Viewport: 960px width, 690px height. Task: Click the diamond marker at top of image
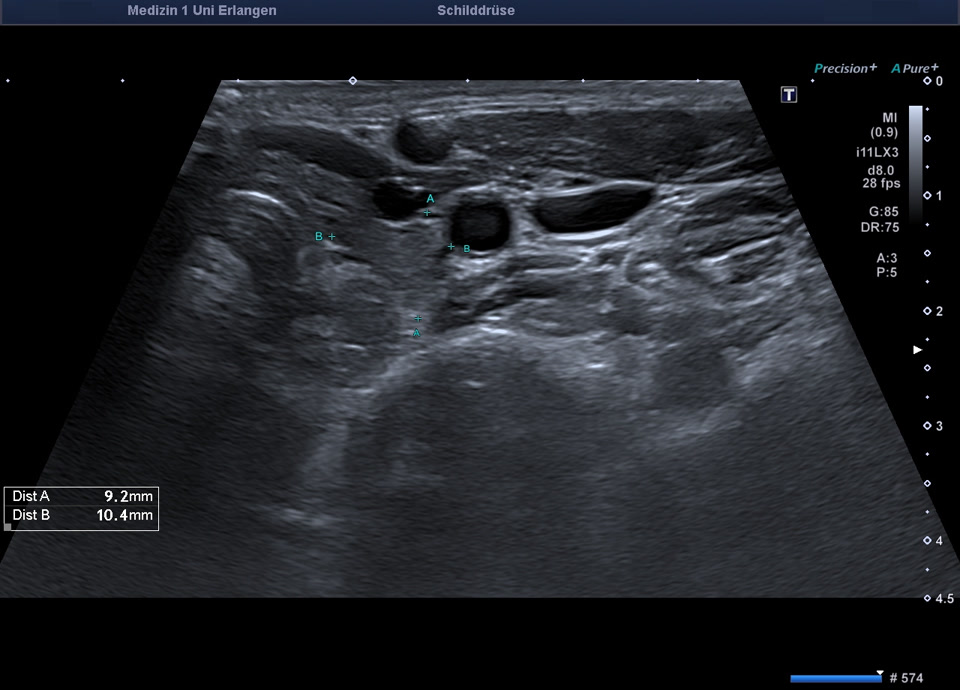click(352, 80)
